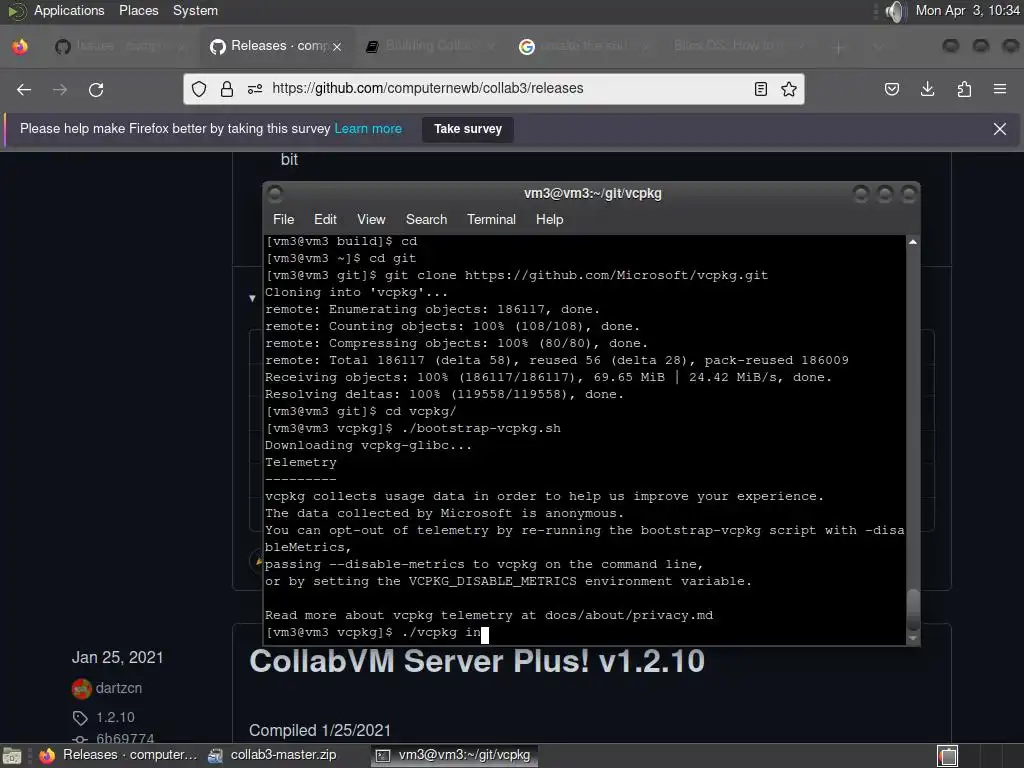Open dartzcn avatar profile
Viewport: 1024px width, 768px height.
click(x=82, y=688)
